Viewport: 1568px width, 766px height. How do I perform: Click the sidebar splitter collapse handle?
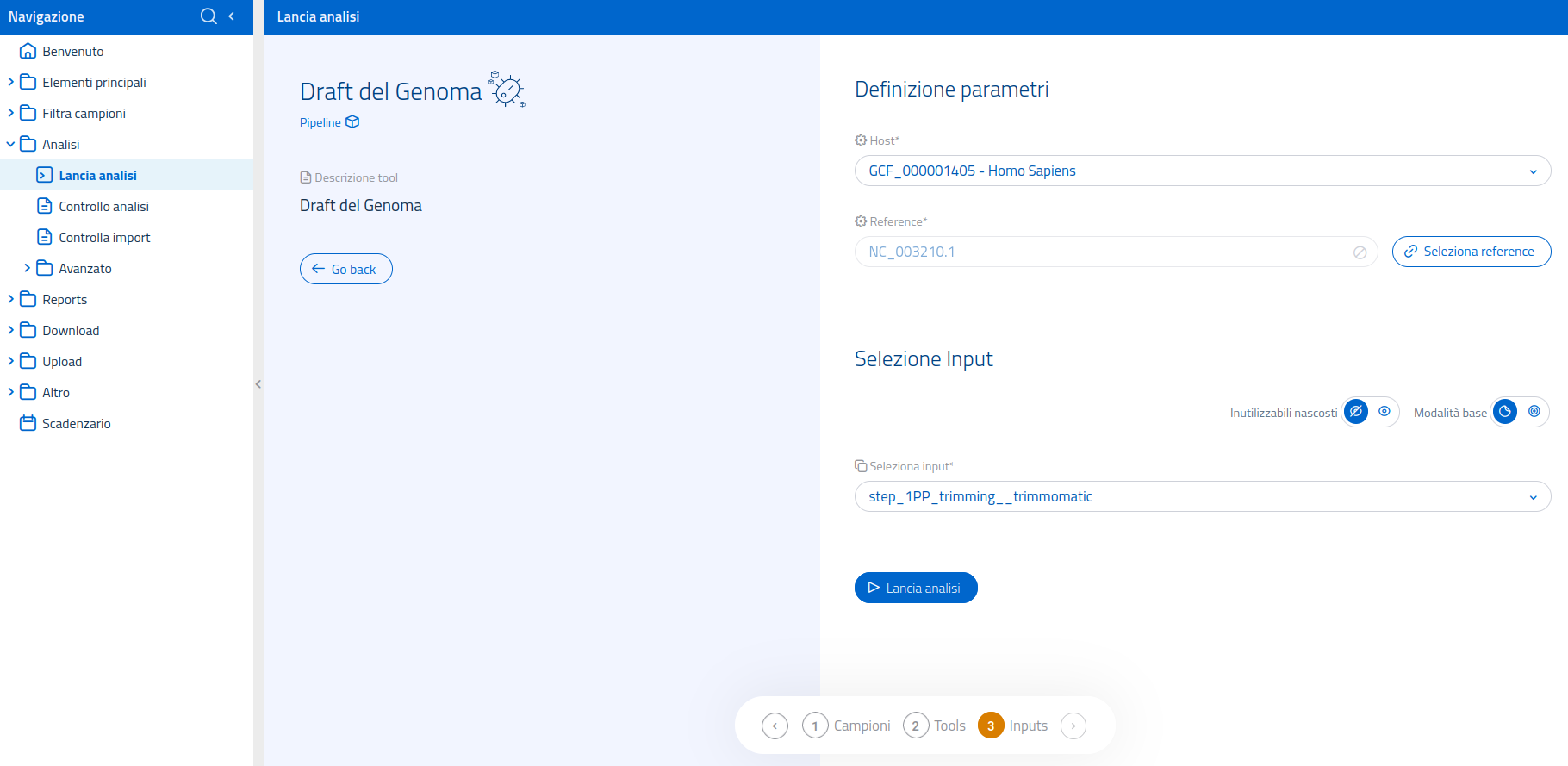258,384
